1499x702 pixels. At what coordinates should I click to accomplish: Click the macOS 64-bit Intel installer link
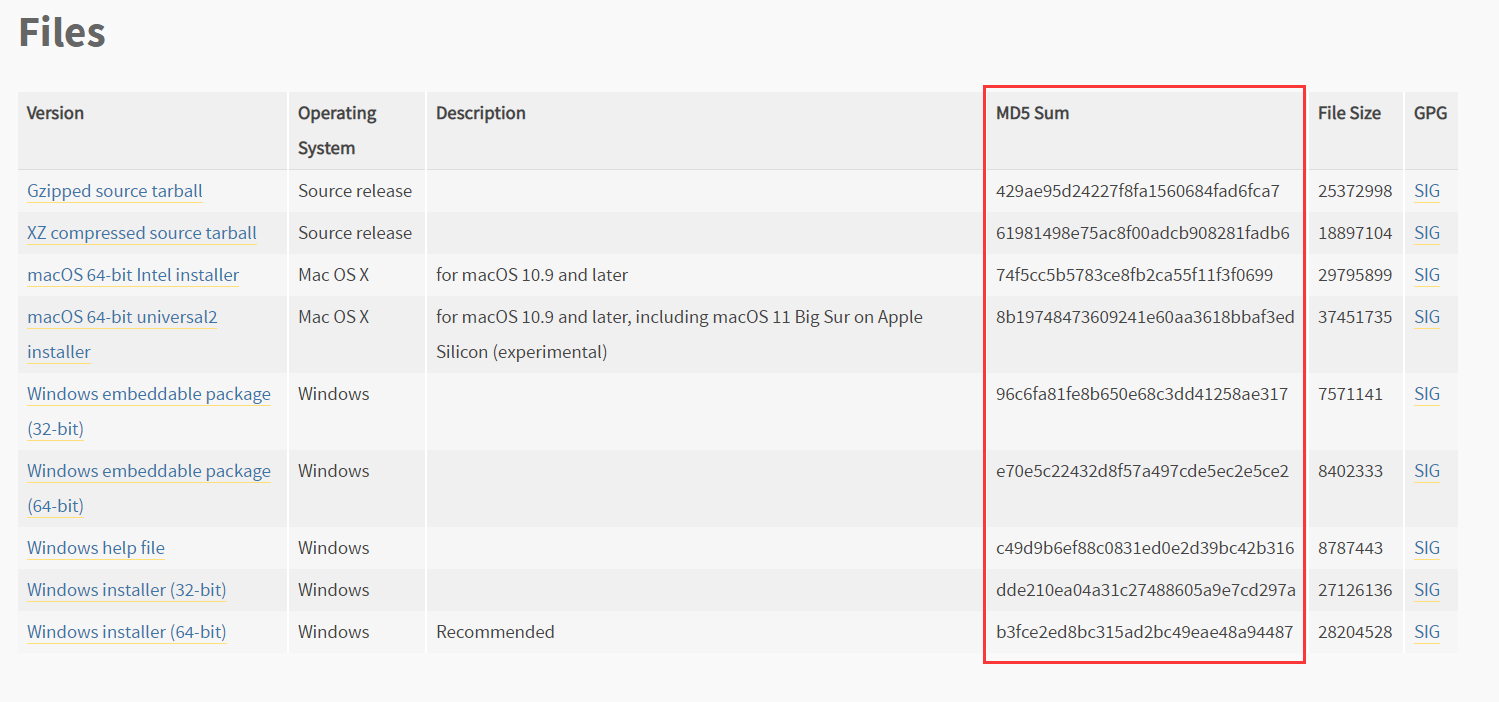(133, 275)
